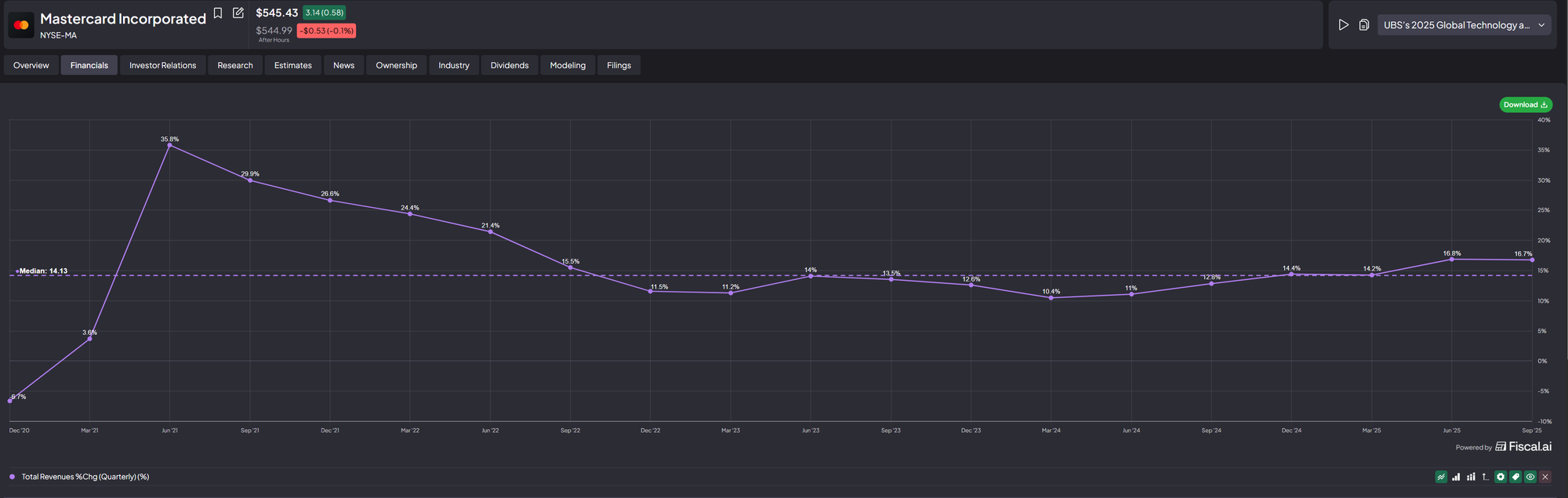The width and height of the screenshot is (1568, 498).
Task: Switch series to line chart type
Action: click(x=1441, y=477)
